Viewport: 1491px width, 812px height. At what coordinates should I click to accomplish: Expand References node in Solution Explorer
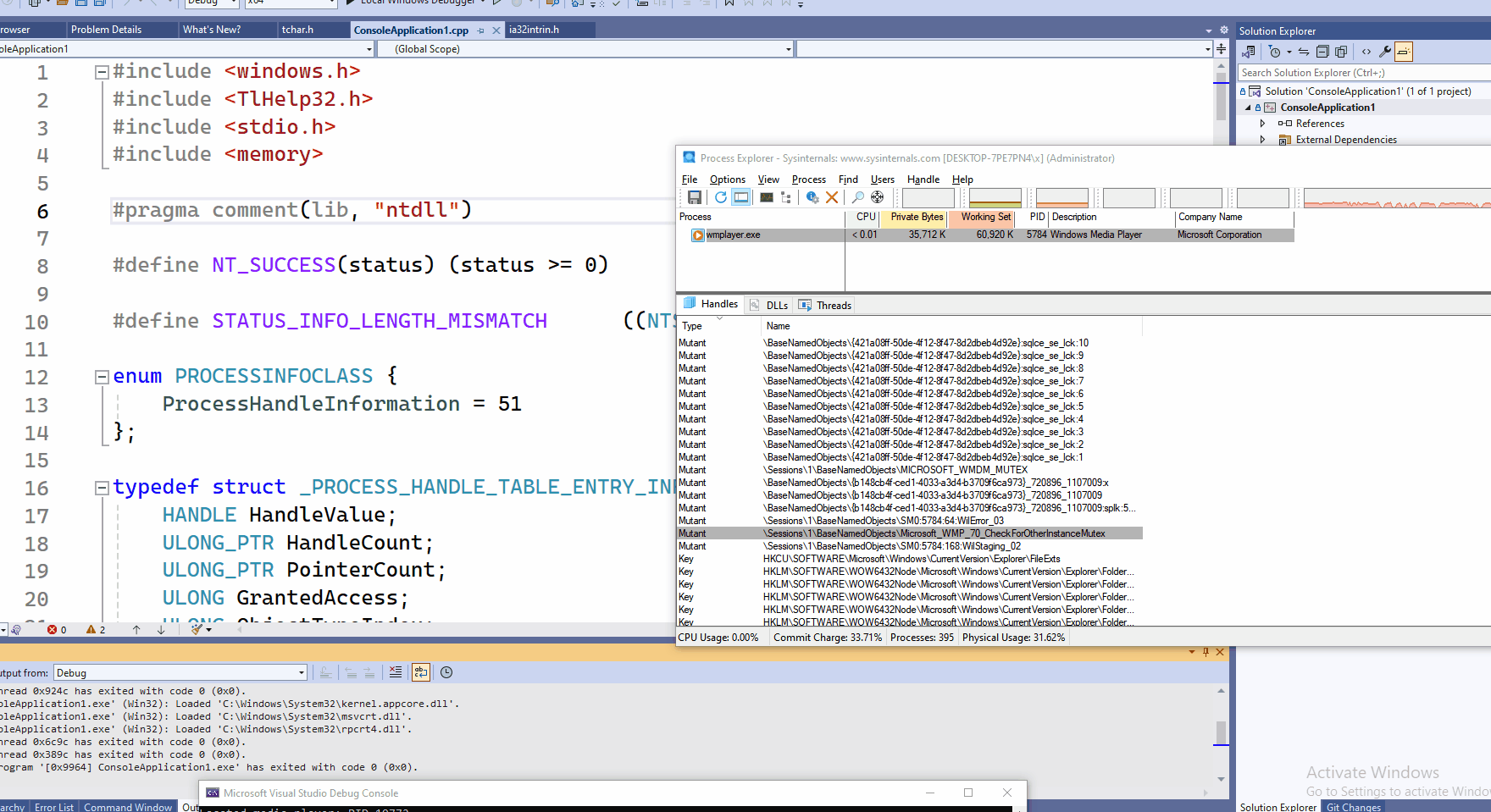[x=1262, y=124]
